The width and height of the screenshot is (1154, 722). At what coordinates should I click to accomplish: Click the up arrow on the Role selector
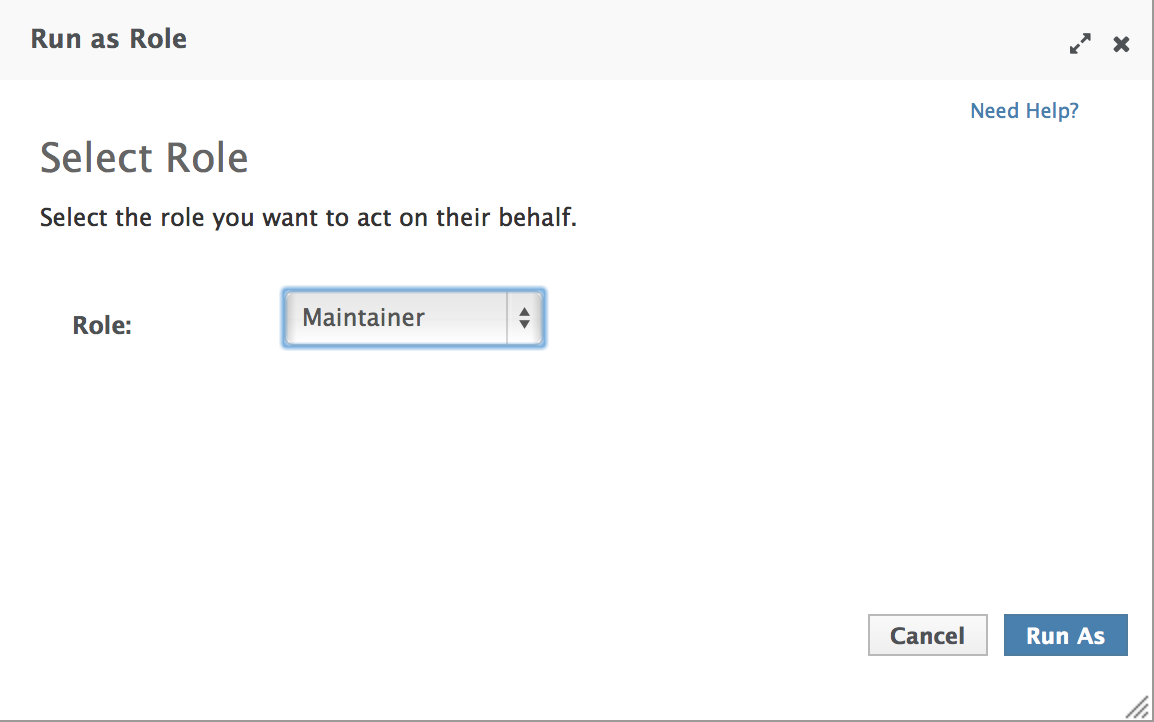point(524,311)
